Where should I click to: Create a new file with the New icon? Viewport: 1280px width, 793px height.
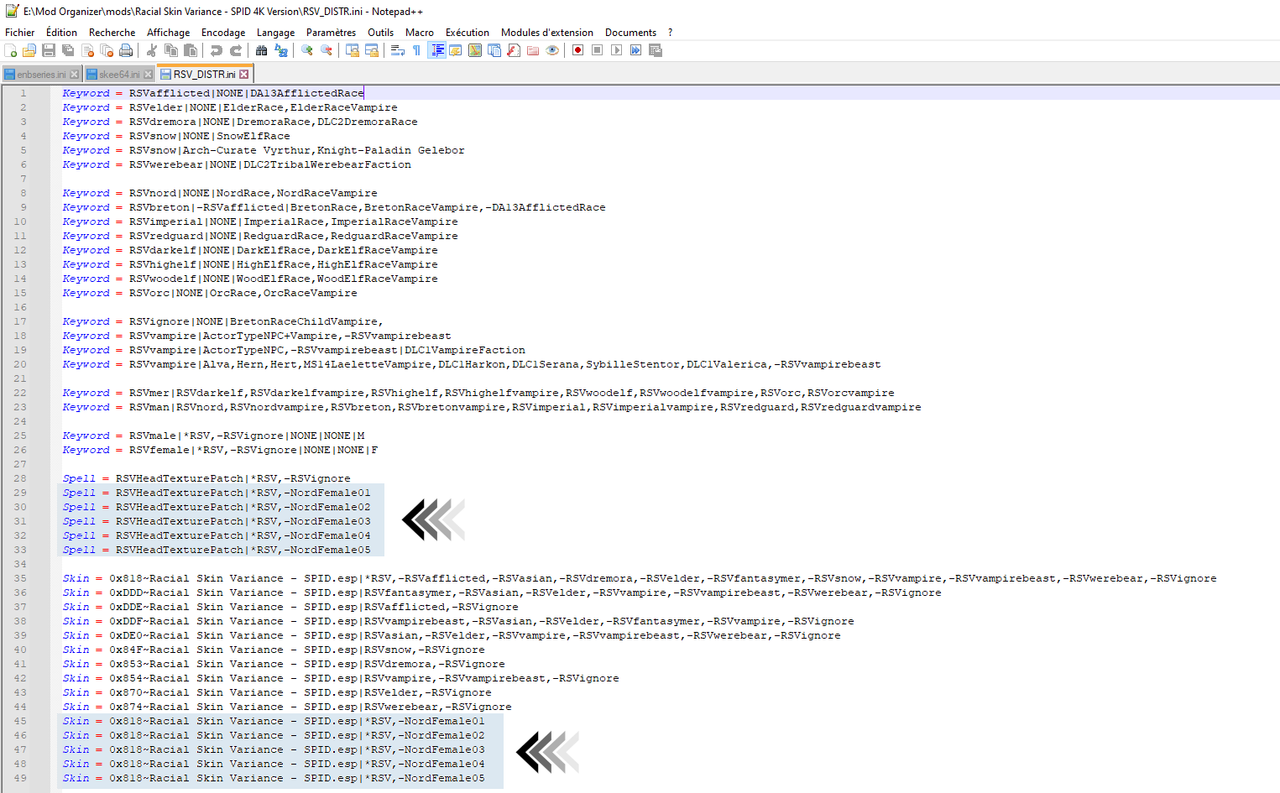click(11, 50)
